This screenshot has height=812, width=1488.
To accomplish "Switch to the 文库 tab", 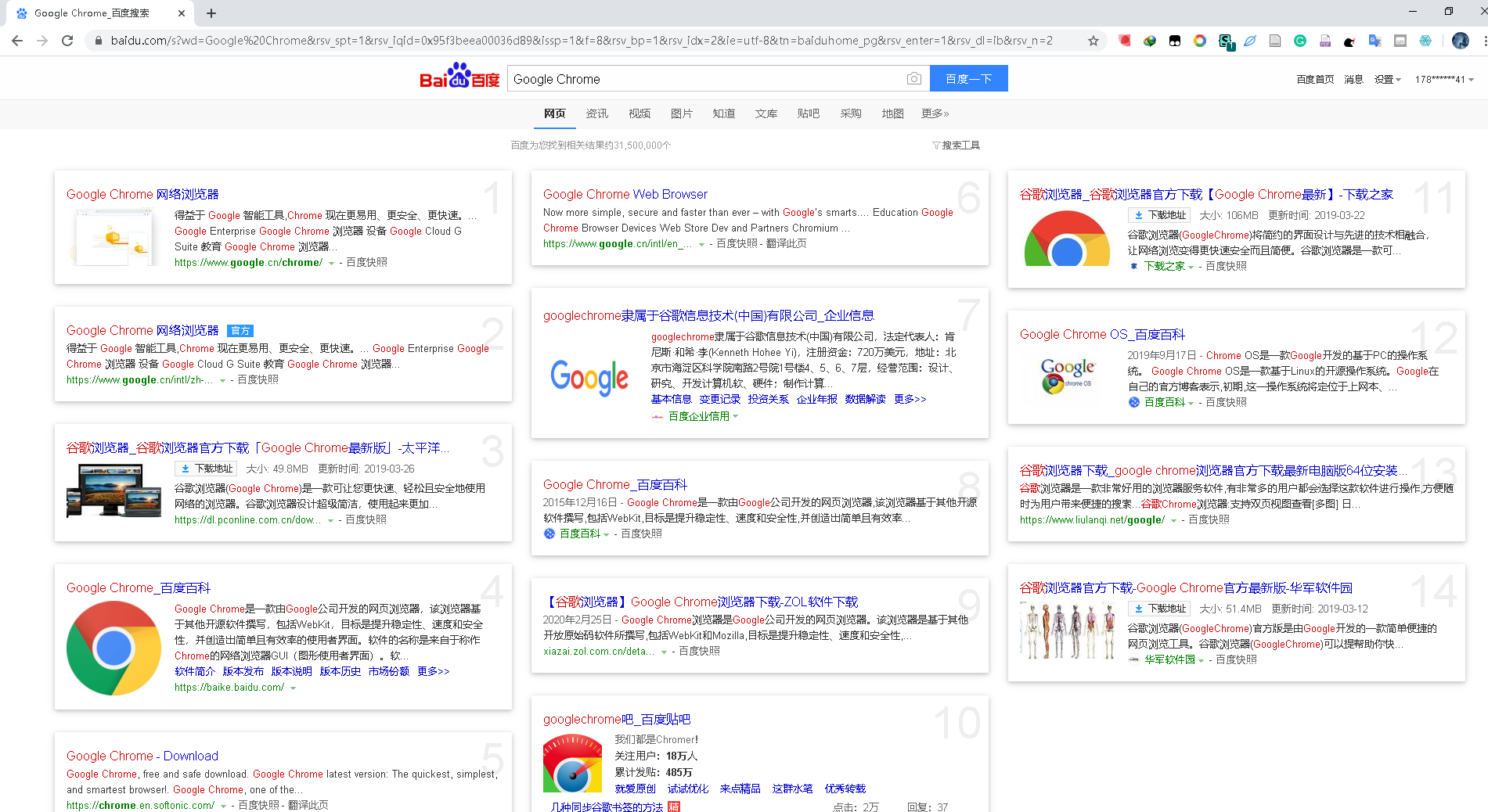I will click(x=766, y=113).
